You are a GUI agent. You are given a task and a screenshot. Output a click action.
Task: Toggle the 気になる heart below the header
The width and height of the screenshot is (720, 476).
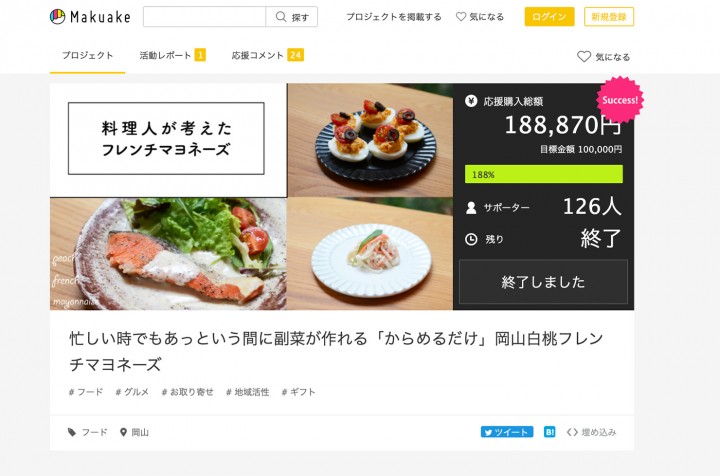tap(584, 56)
